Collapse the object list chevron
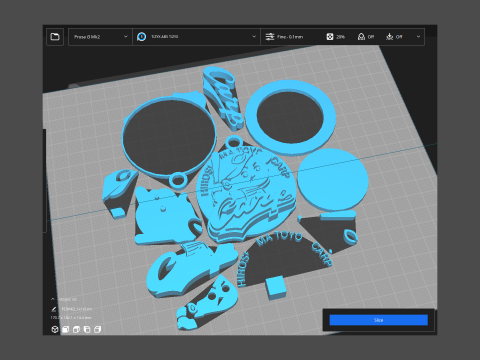The width and height of the screenshot is (480, 360). point(53,299)
